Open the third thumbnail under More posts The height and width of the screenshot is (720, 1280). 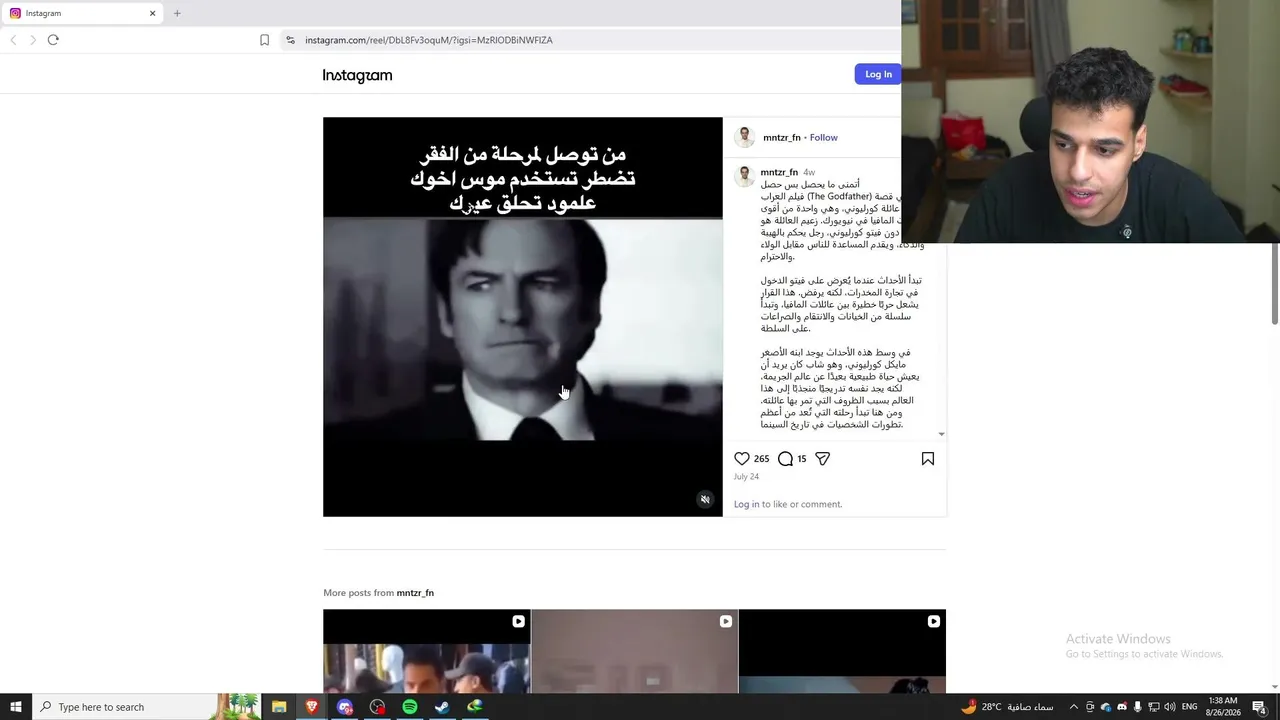(842, 651)
